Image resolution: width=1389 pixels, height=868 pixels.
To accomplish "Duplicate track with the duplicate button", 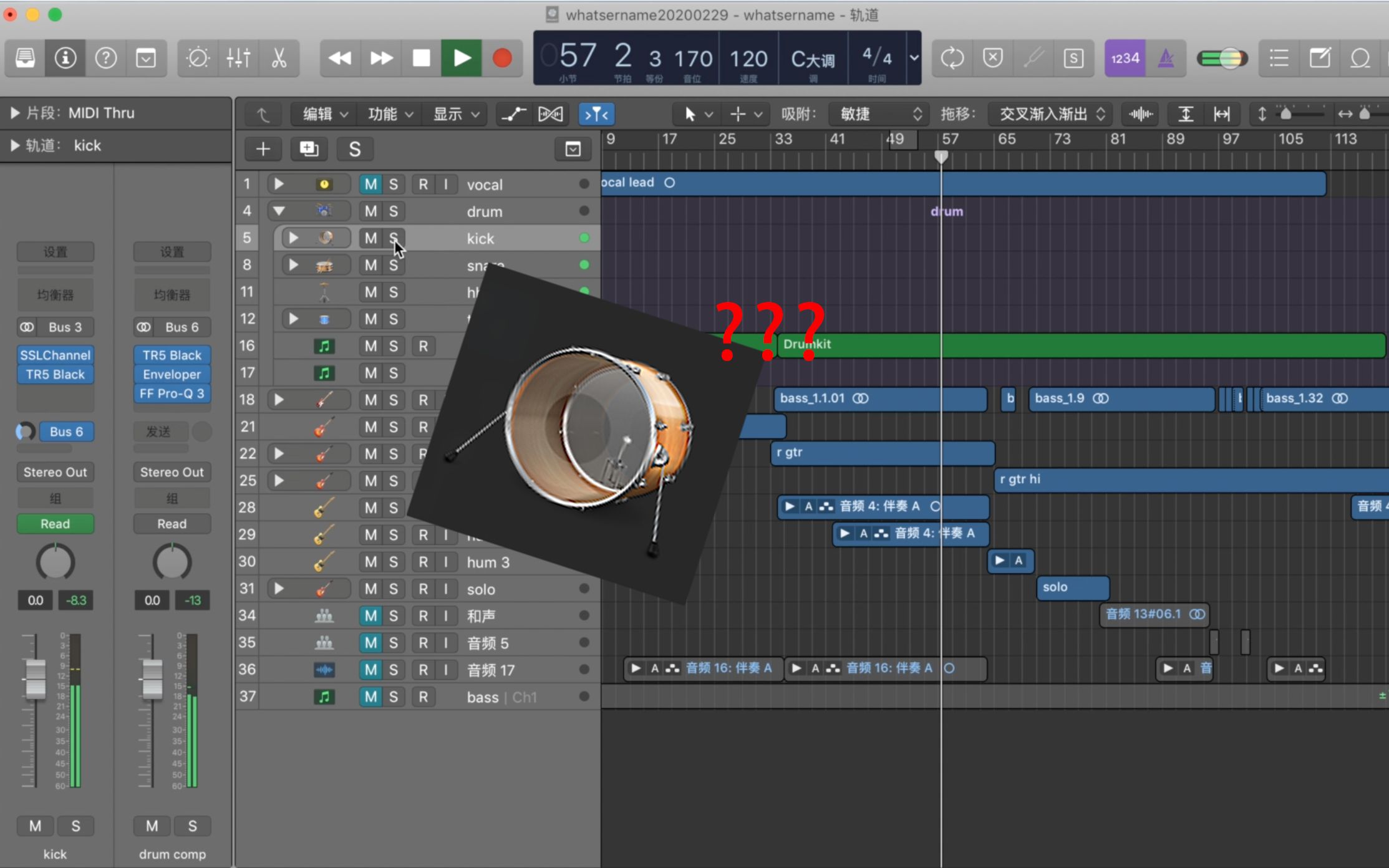I will (309, 149).
